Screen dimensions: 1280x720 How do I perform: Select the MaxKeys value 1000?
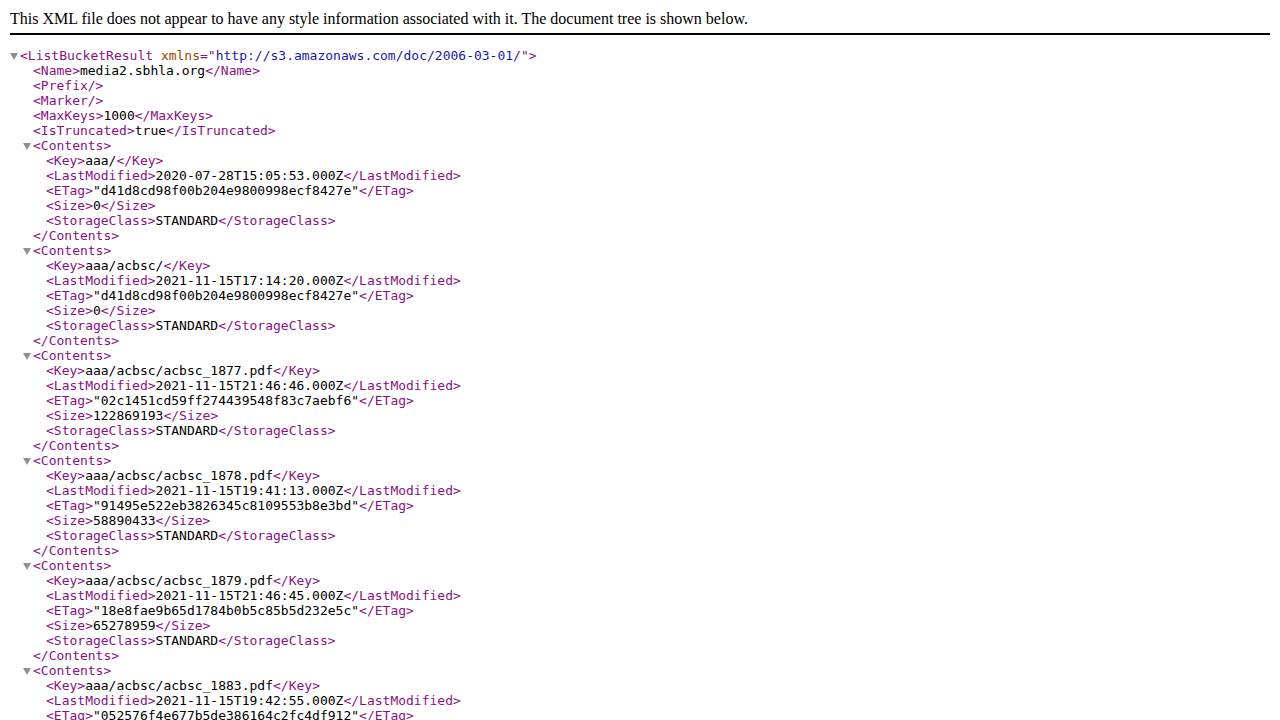point(120,115)
